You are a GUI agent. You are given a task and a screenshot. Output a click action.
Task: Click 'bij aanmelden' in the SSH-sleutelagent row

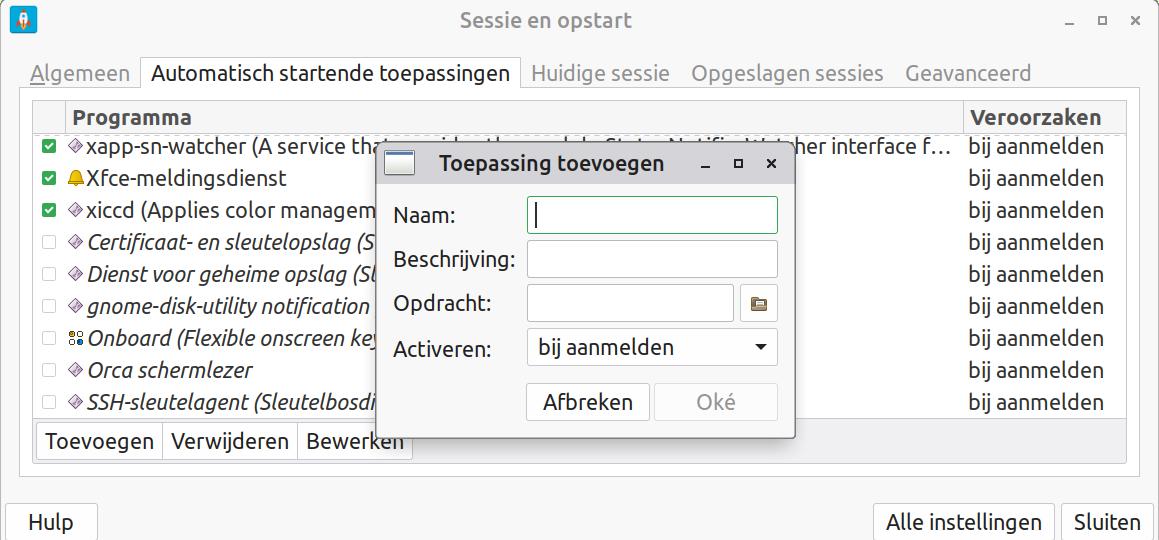1036,402
